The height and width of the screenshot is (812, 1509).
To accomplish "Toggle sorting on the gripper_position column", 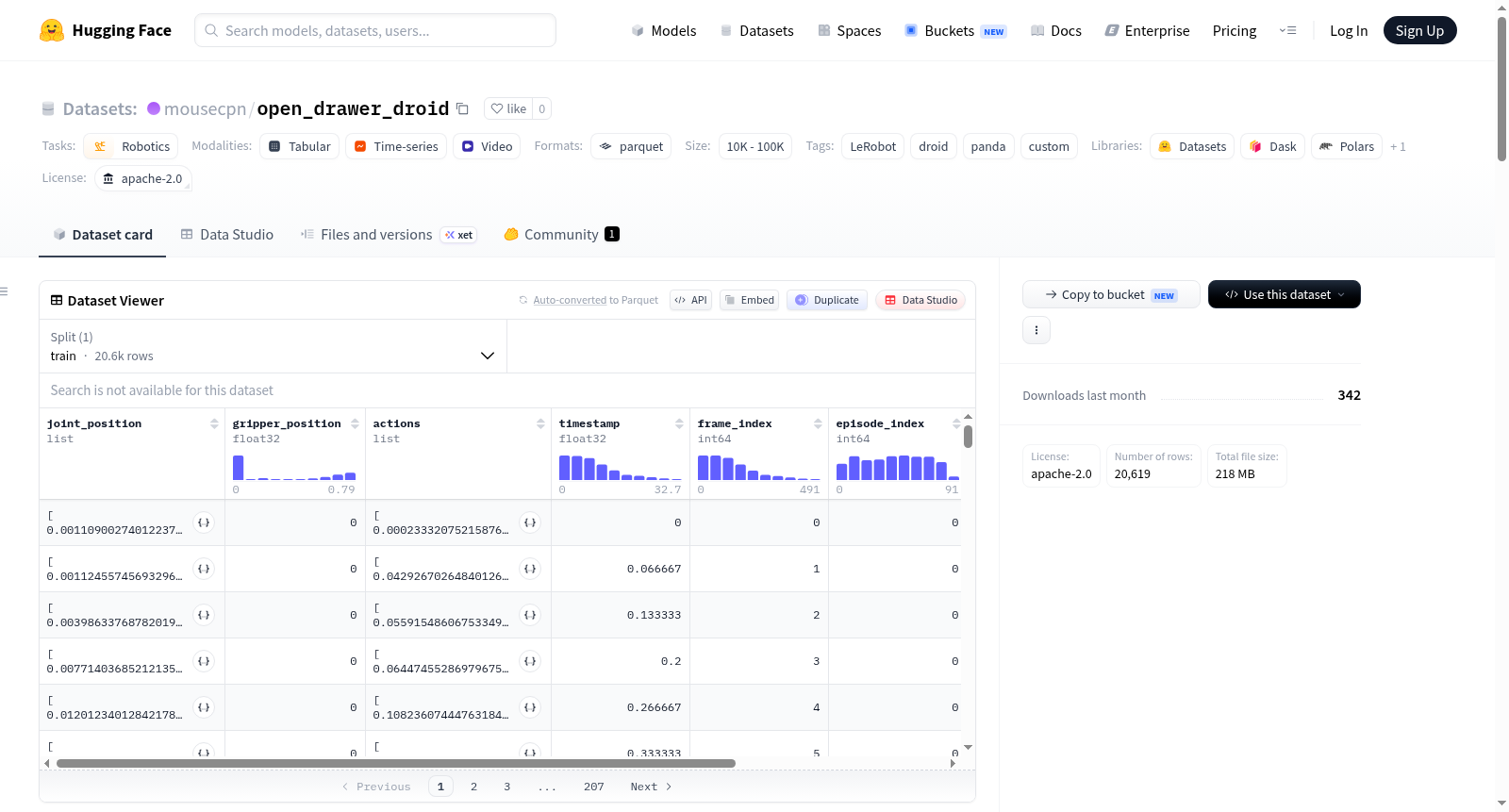I will (355, 423).
